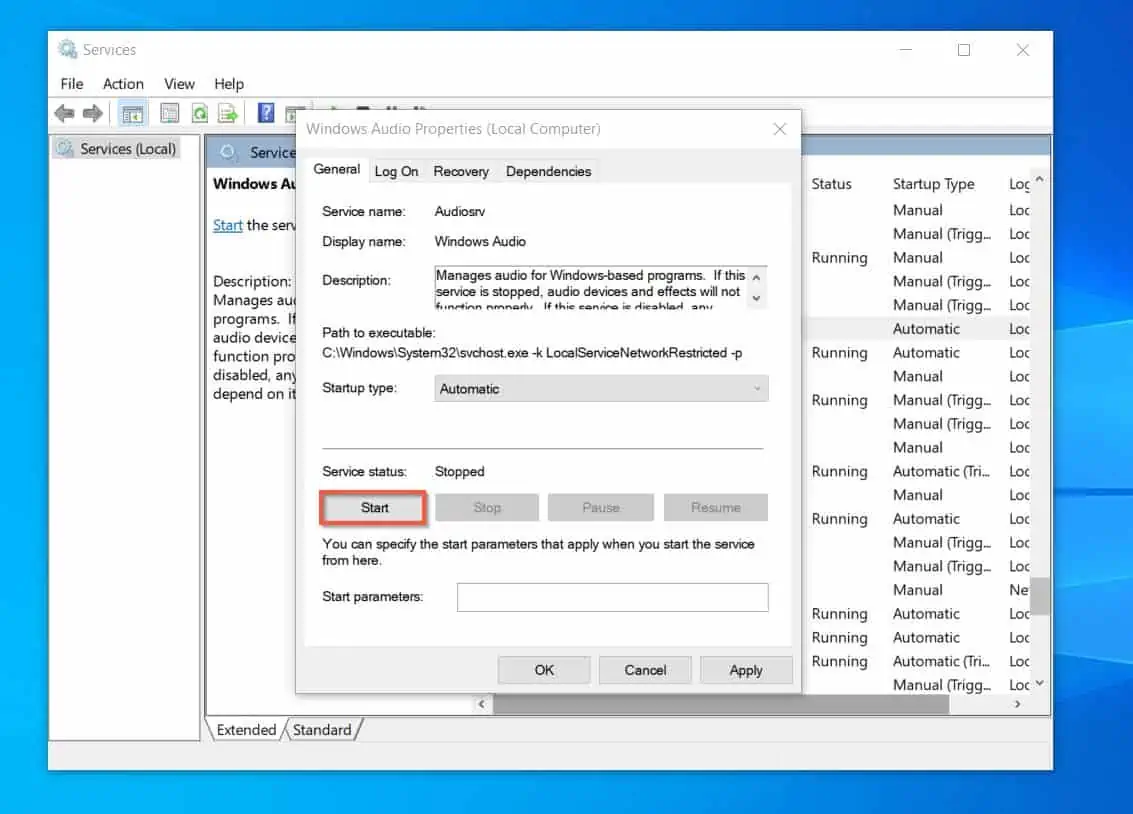Select the Extended view tab

click(x=246, y=729)
